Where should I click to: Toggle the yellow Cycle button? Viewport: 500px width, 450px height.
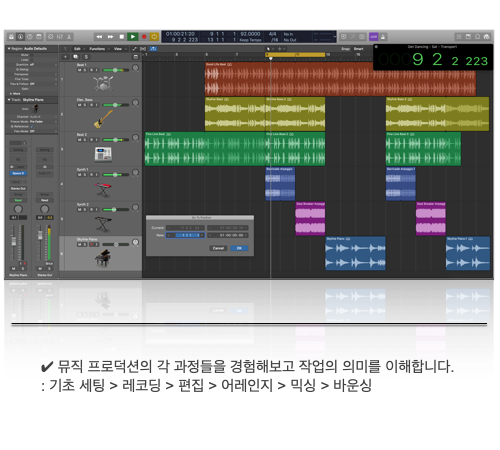click(154, 37)
